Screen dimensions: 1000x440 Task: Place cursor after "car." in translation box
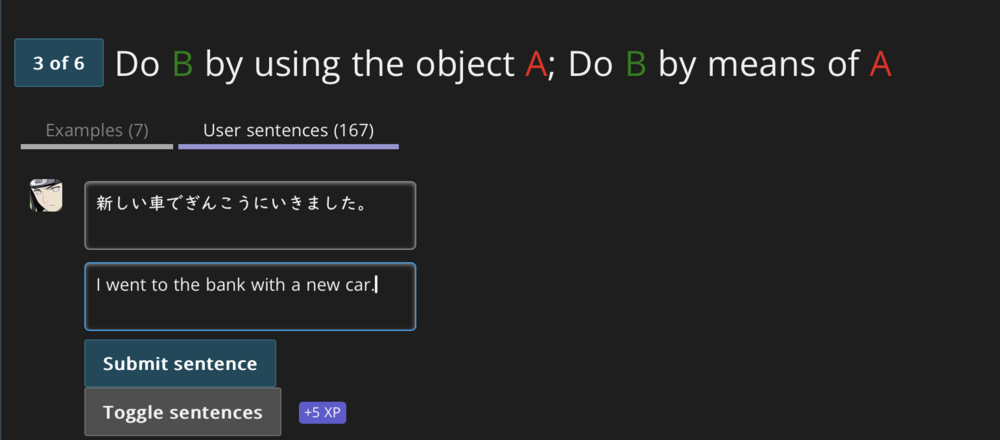coord(376,284)
